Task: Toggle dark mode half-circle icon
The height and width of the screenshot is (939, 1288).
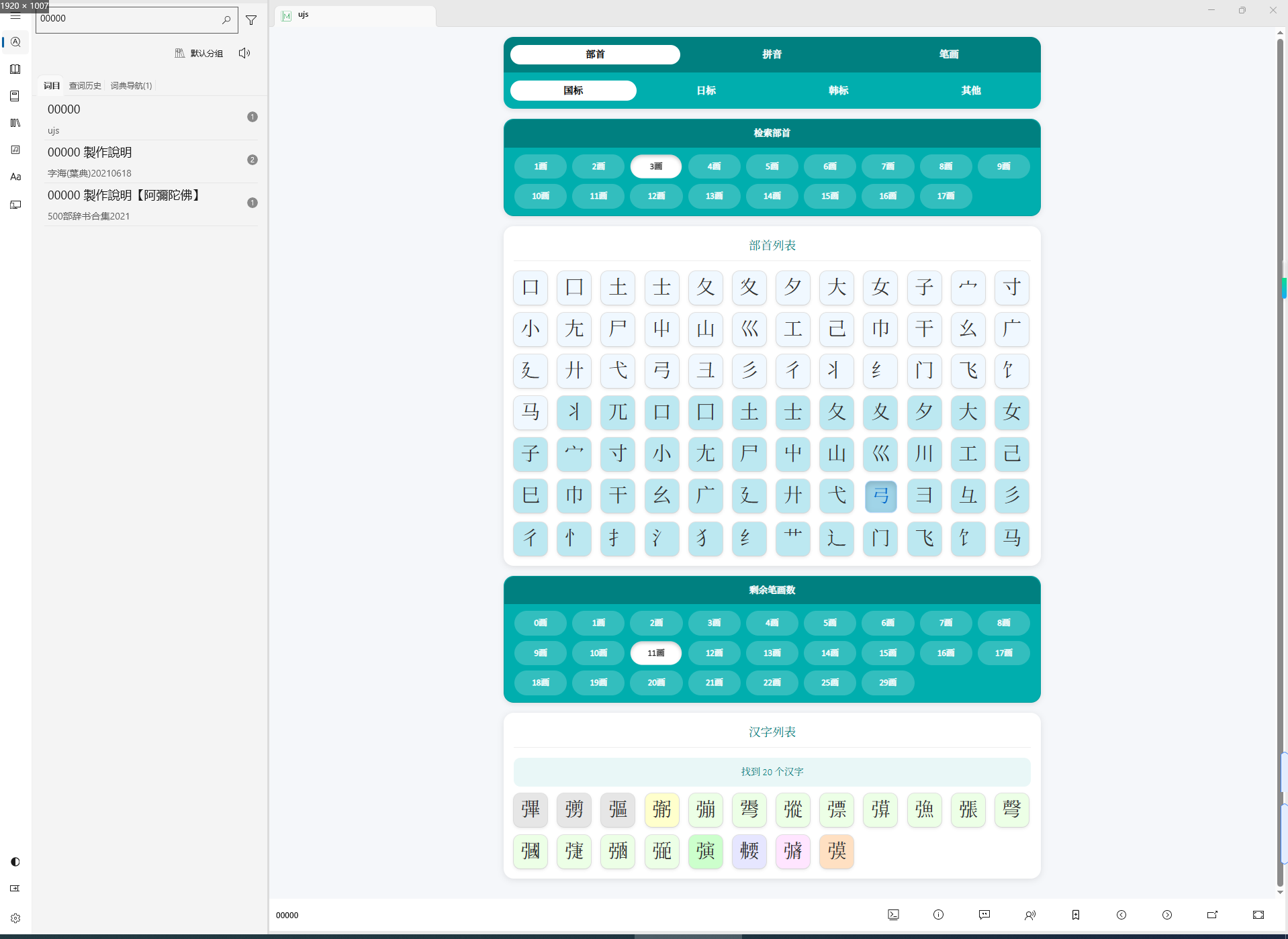Action: point(15,862)
